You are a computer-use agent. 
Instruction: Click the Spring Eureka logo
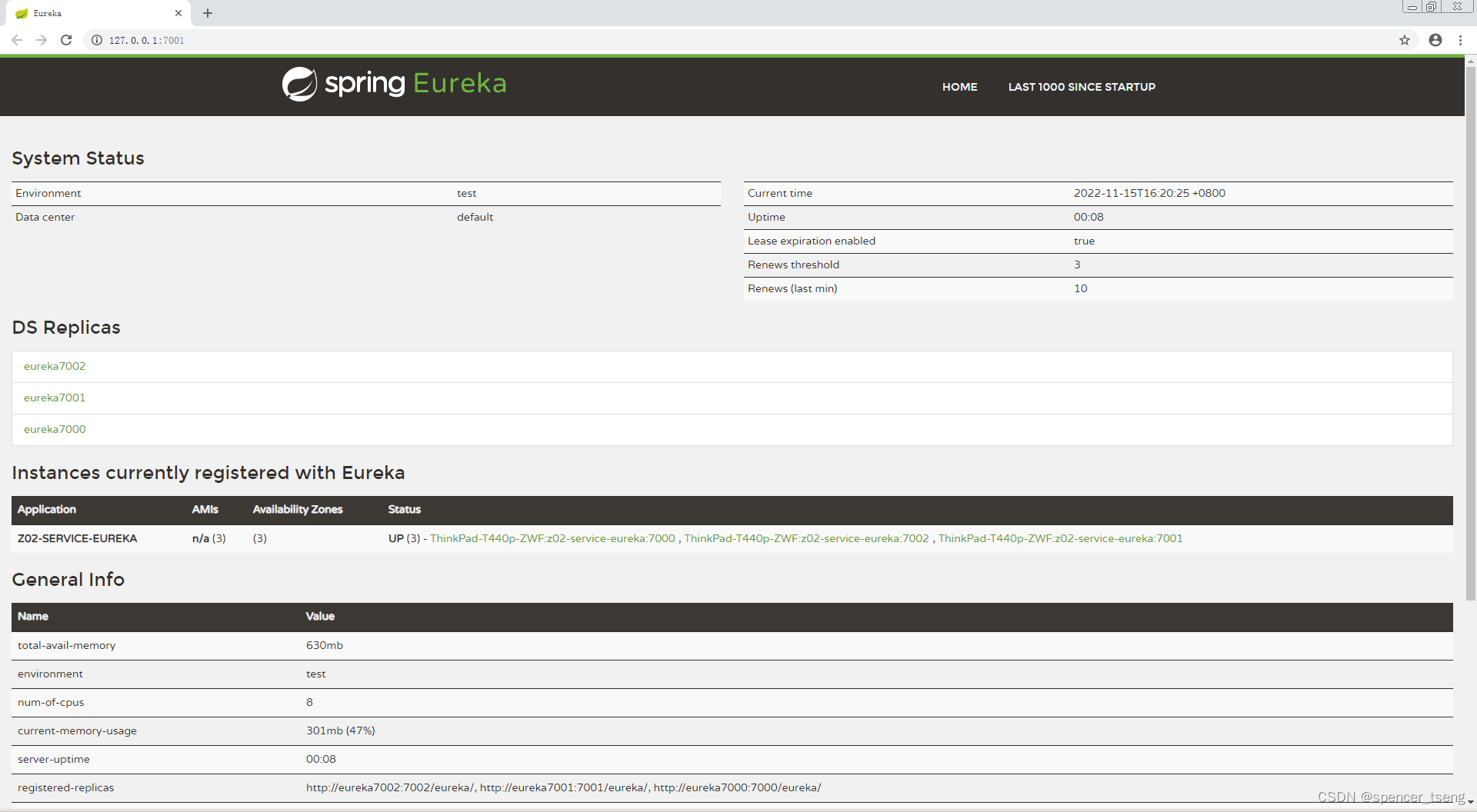click(x=395, y=84)
